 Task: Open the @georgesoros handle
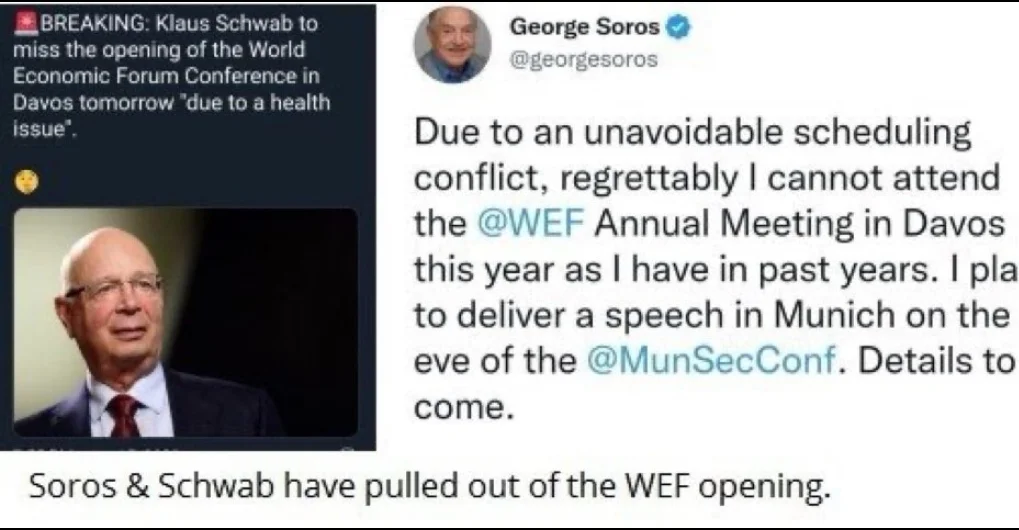click(584, 60)
